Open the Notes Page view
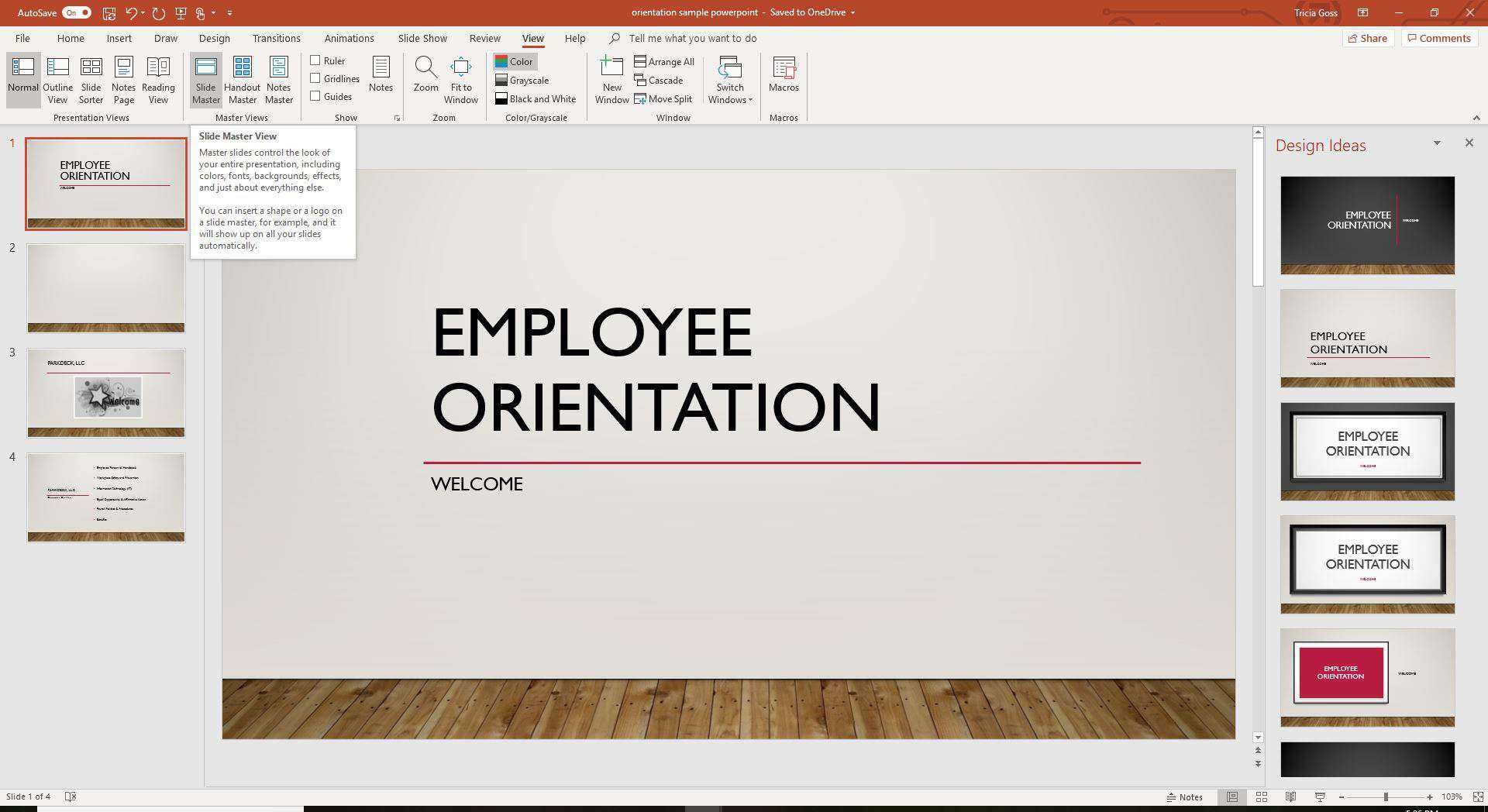The height and width of the screenshot is (812, 1488). coord(123,78)
